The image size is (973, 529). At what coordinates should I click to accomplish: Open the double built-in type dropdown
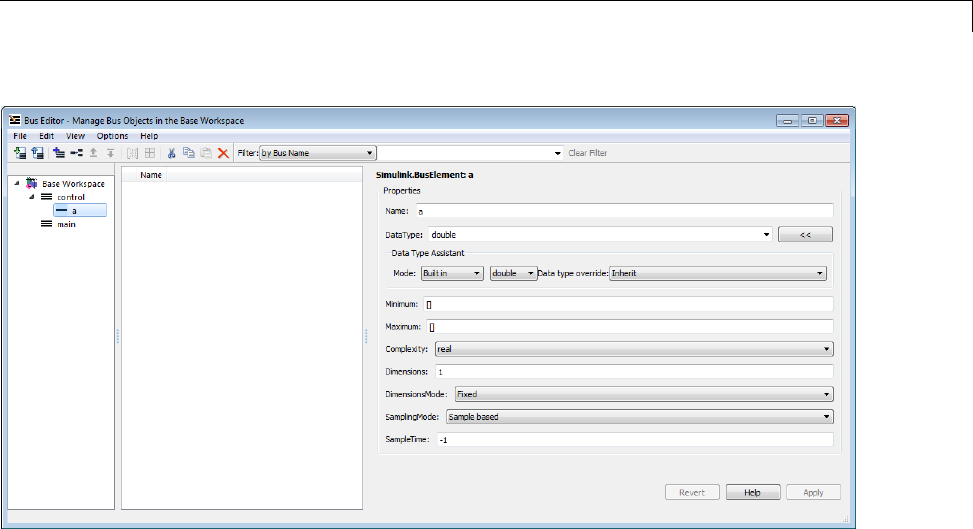point(513,273)
